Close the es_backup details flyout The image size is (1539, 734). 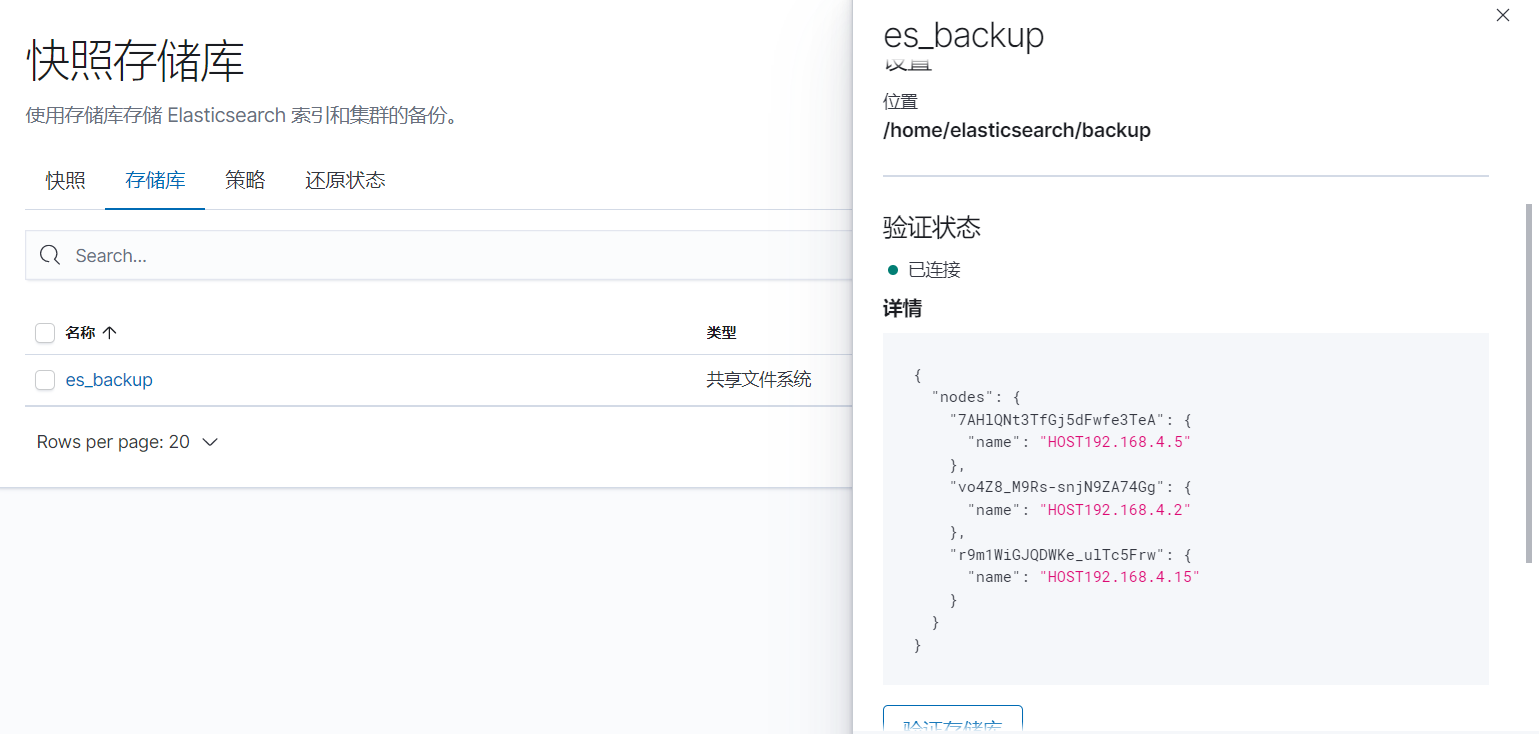pos(1502,15)
